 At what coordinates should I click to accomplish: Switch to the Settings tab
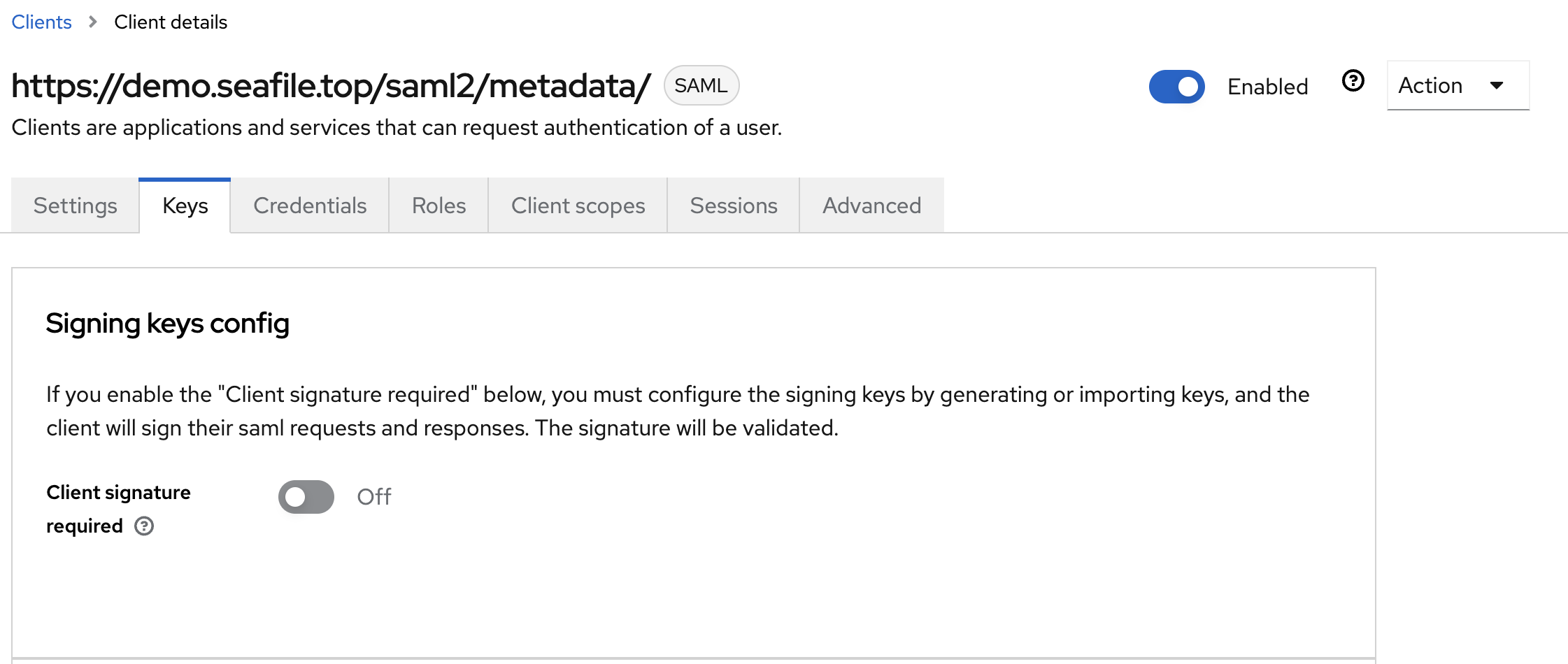click(76, 205)
